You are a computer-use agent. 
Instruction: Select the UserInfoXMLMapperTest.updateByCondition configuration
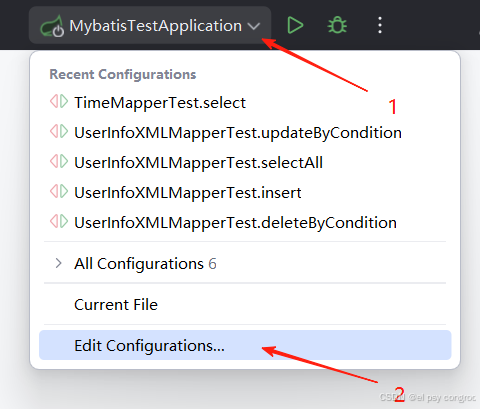245,132
